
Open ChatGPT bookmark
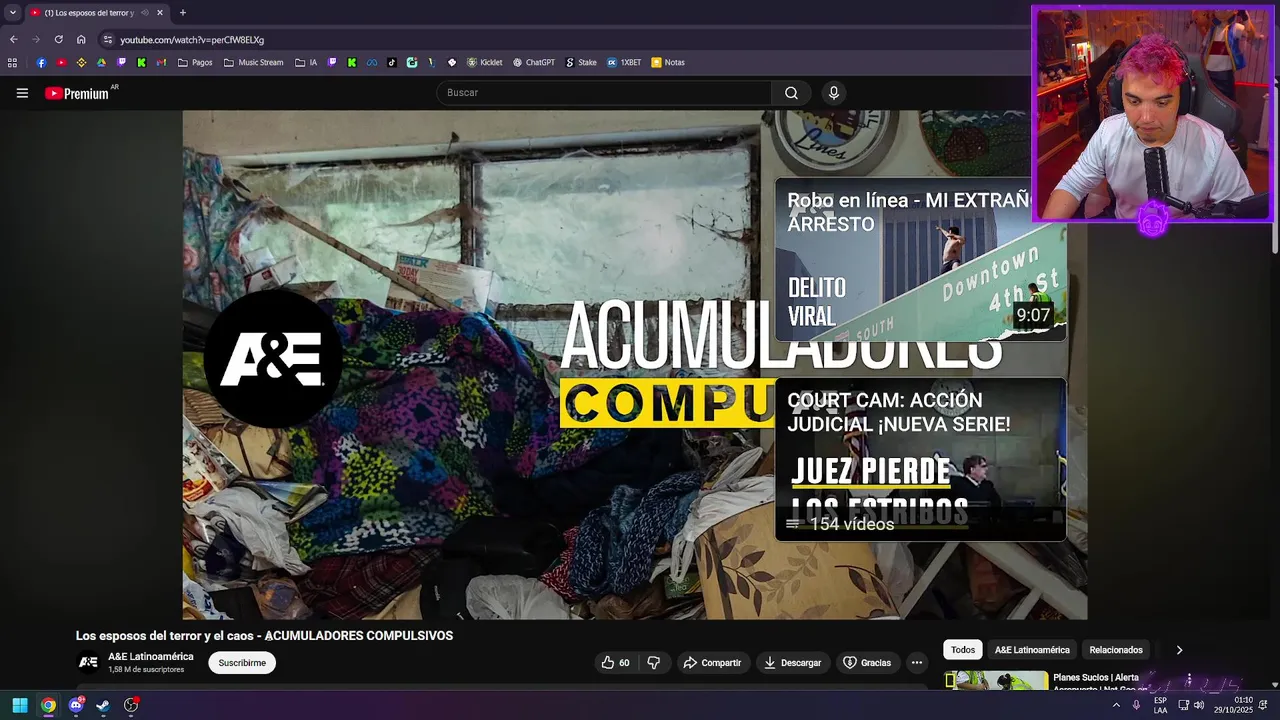534,62
